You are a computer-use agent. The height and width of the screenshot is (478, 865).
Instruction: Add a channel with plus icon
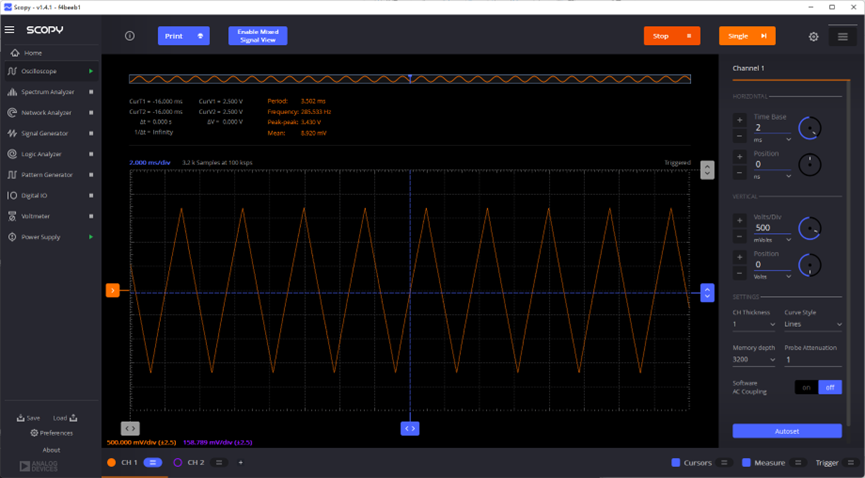coord(241,463)
